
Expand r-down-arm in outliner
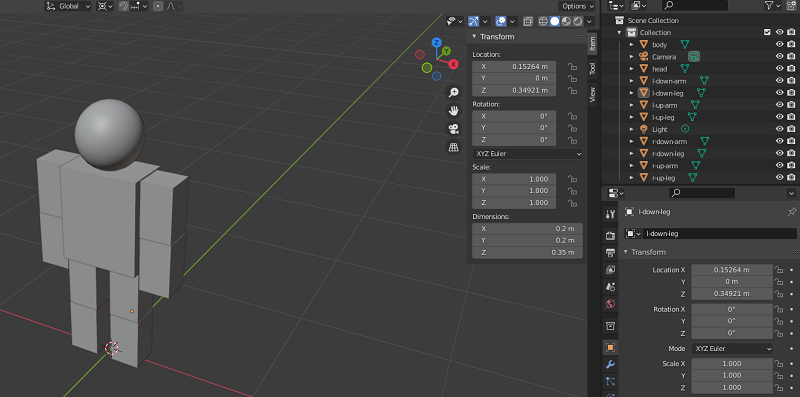point(632,141)
